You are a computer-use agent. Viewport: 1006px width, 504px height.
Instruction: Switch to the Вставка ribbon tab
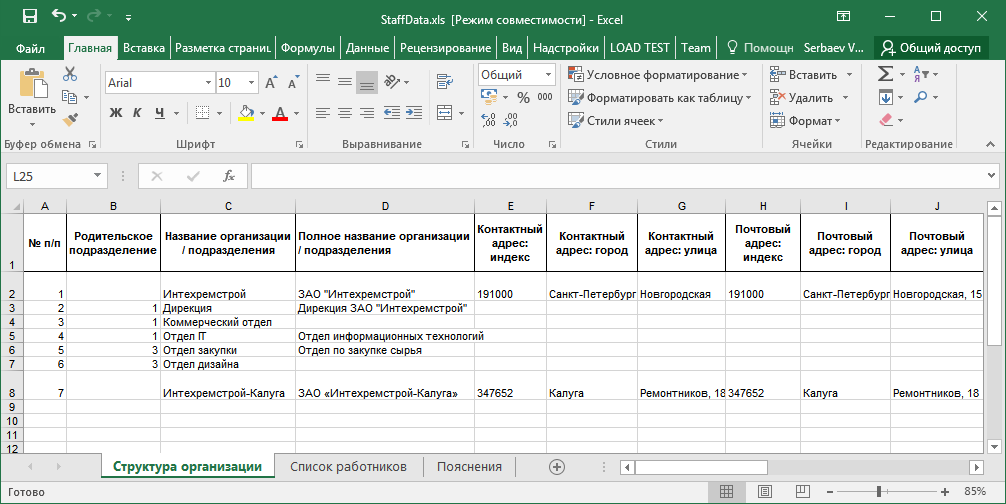click(144, 48)
